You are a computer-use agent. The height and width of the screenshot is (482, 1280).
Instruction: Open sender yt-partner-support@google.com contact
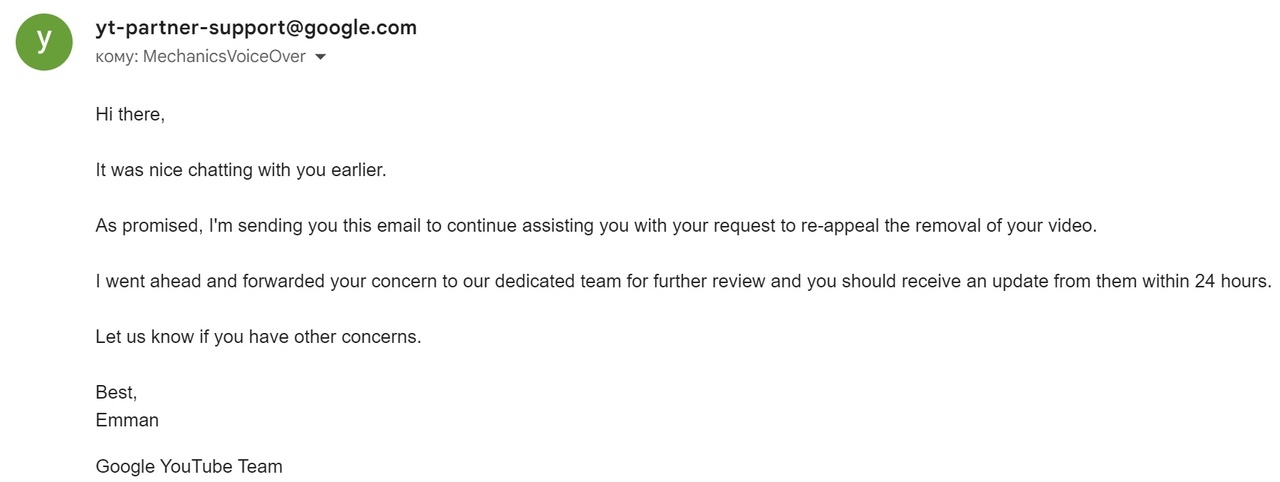click(256, 28)
